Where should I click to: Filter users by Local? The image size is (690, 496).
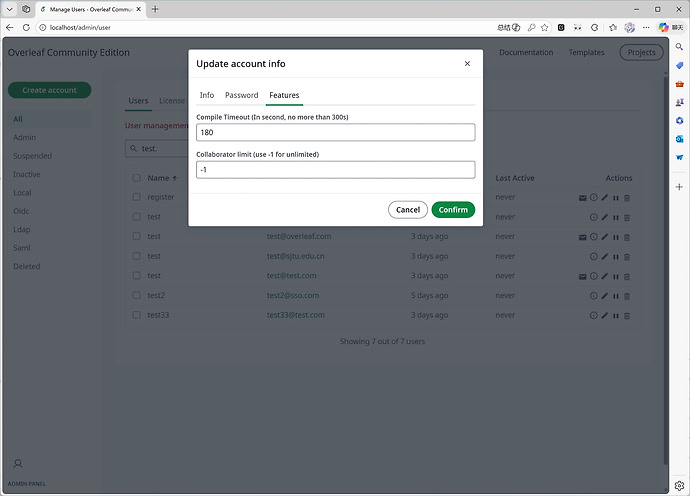[x=22, y=193]
